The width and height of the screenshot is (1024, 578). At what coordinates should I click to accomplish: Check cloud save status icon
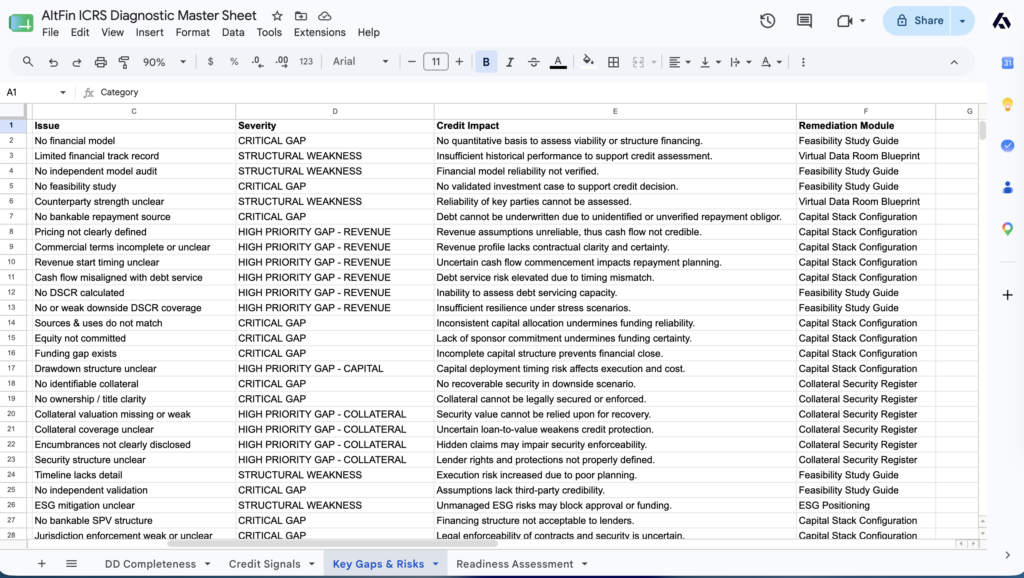coord(325,16)
